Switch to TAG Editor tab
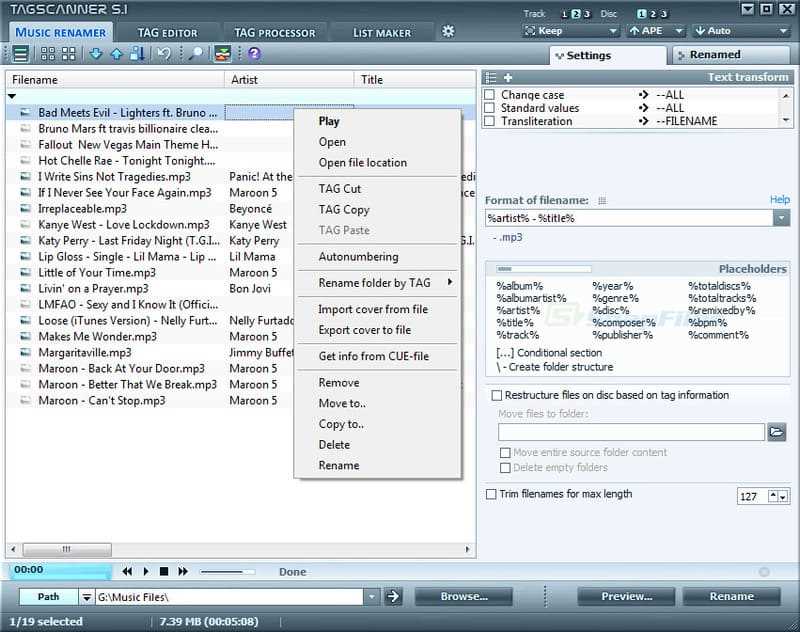The image size is (800, 632). 167,33
